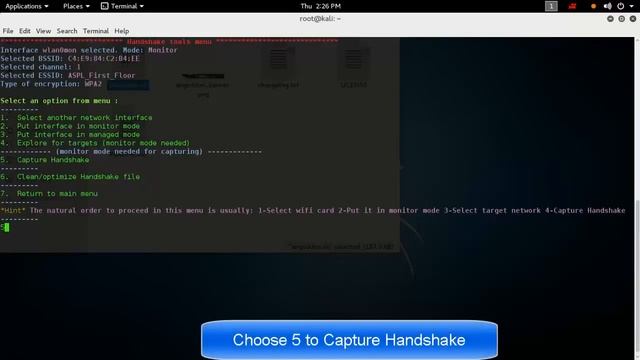Click the text '4. Explore for targets'
The image size is (640, 360).
[49, 143]
